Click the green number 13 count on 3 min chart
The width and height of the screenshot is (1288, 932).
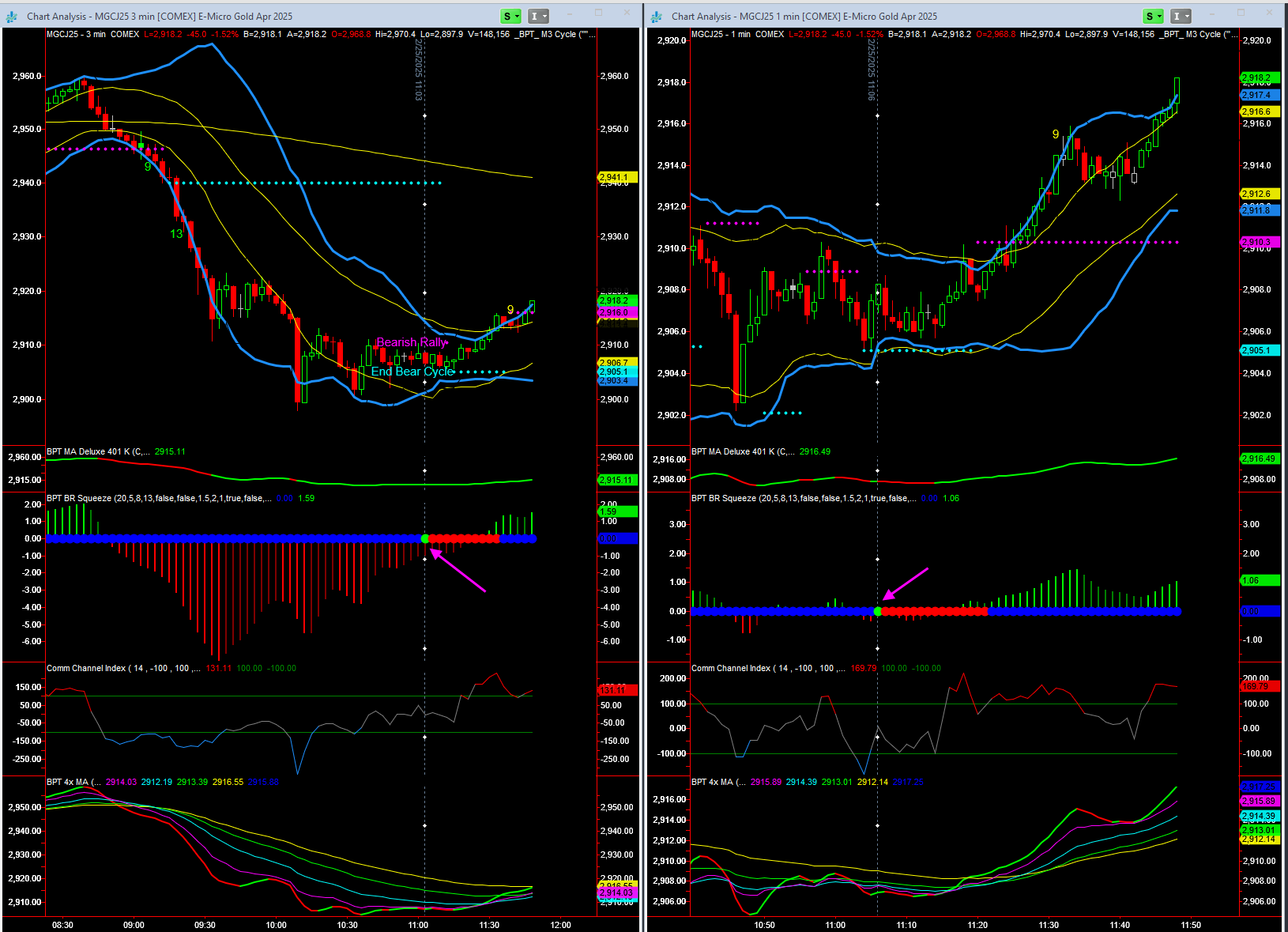176,234
